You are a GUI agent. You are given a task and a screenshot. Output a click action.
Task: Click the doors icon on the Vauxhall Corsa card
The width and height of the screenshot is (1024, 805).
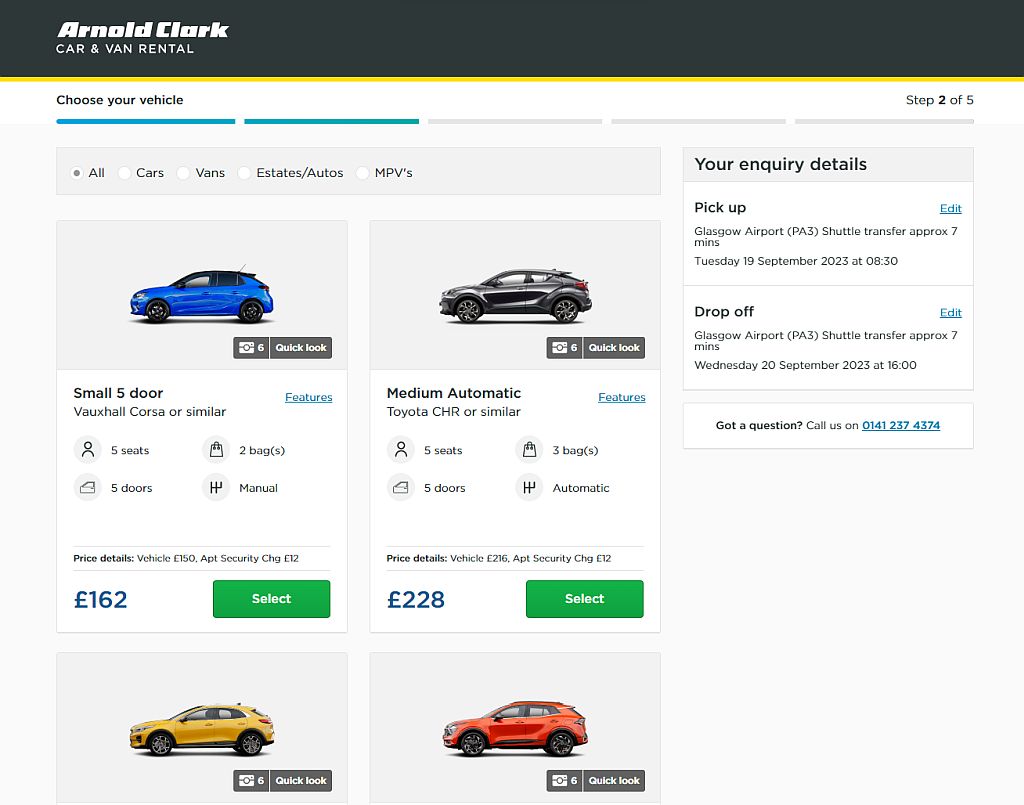tap(87, 487)
